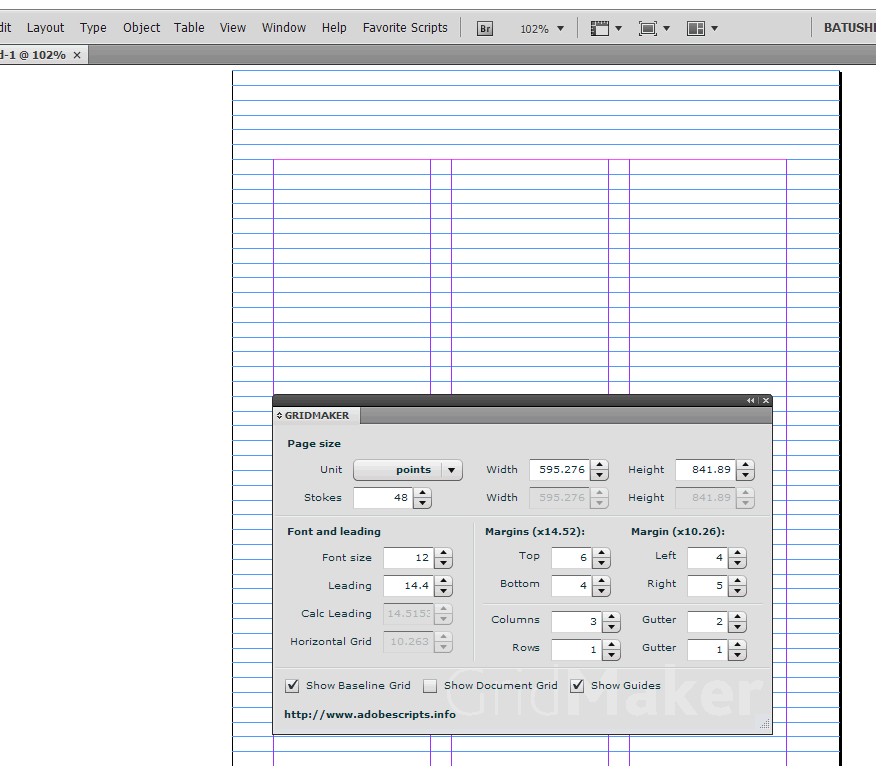Click the Left margin input field
Viewport: 876px width, 766px height.
tap(707, 558)
